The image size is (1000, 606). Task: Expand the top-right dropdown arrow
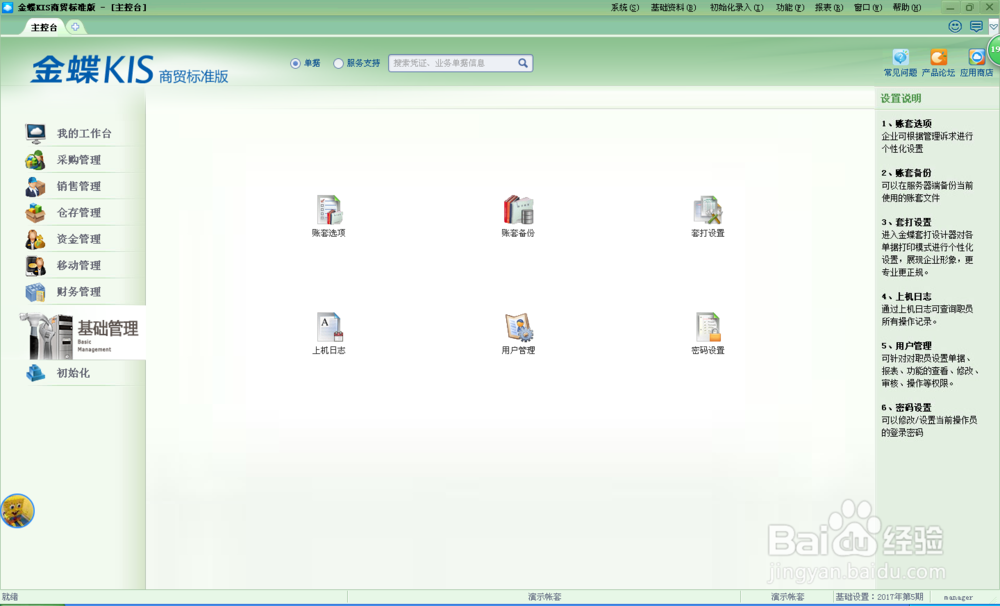tap(994, 26)
